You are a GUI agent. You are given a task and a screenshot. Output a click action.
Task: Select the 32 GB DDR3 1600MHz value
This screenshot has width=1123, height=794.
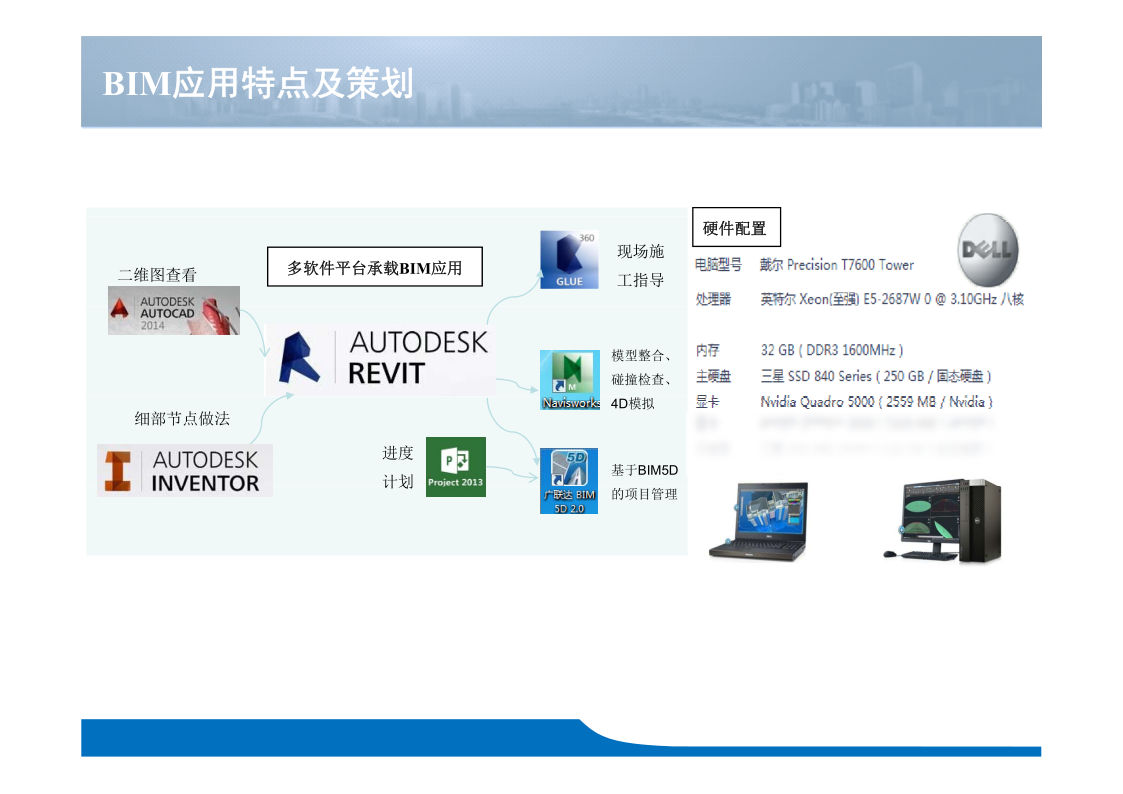click(832, 350)
